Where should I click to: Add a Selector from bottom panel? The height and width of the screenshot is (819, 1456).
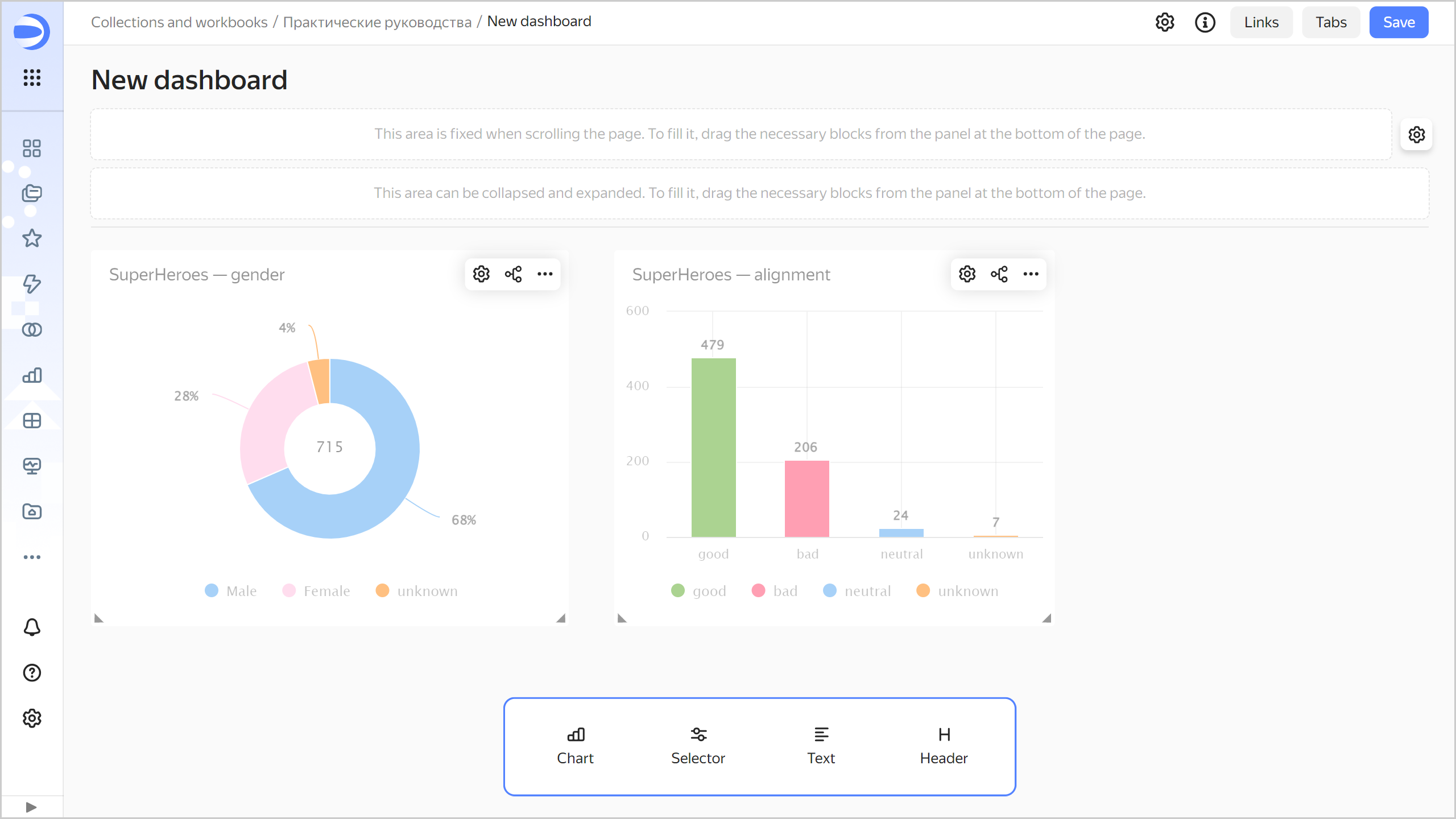click(x=698, y=746)
